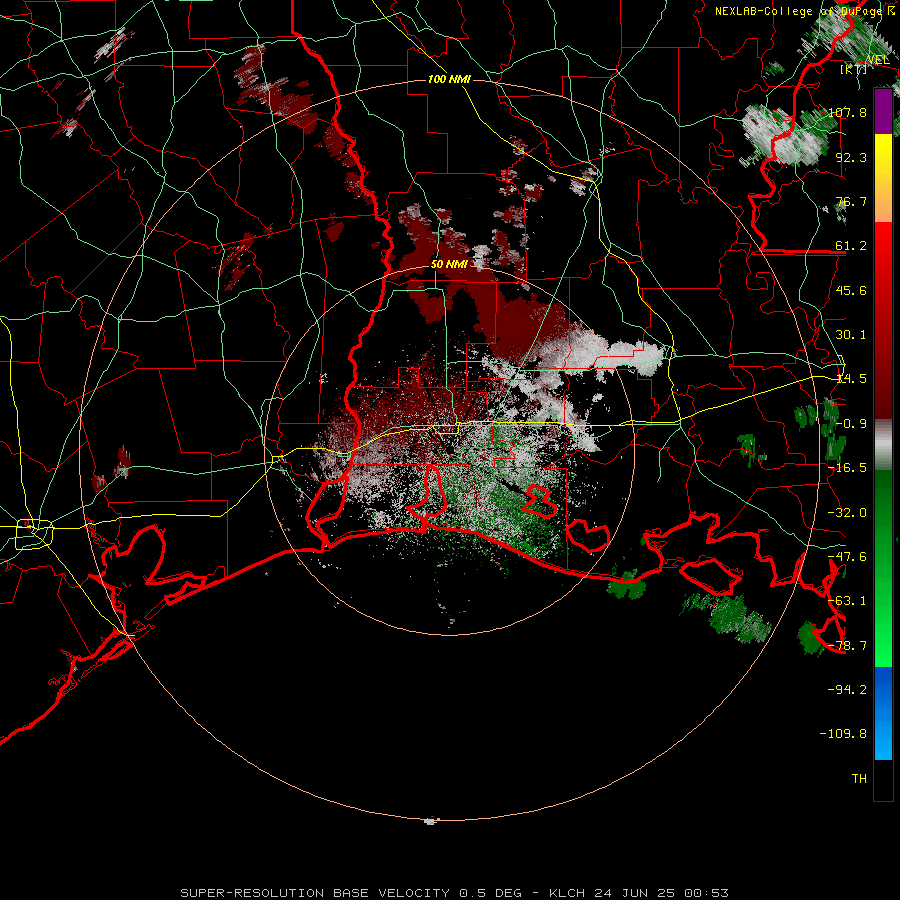Click the 61.2 legend value
This screenshot has height=900, width=900.
851,246
